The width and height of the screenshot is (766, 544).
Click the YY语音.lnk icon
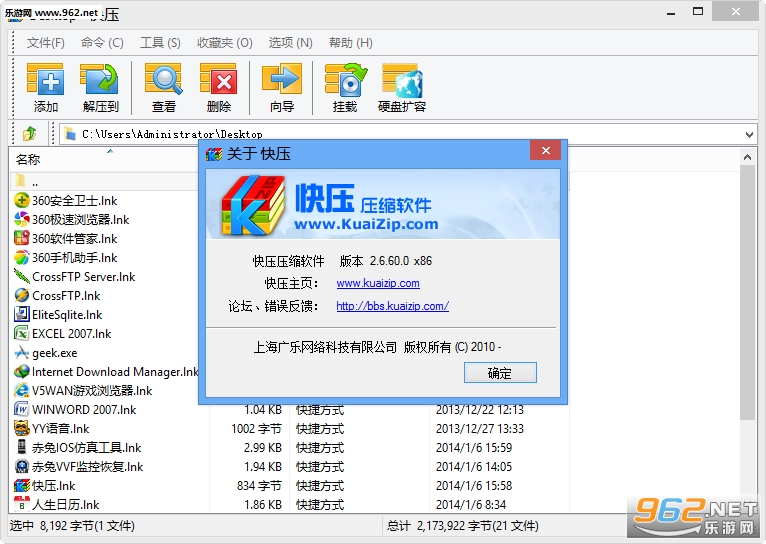(x=21, y=428)
